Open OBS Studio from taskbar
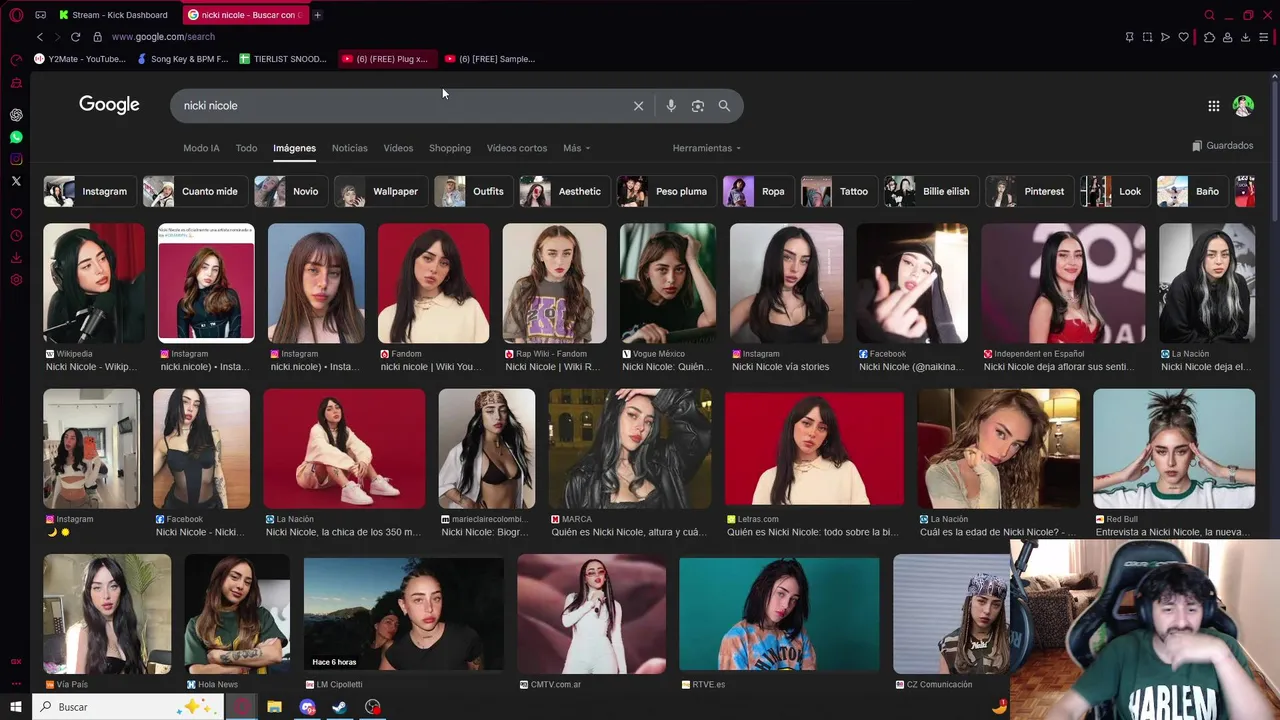The height and width of the screenshot is (720, 1280). [x=373, y=707]
